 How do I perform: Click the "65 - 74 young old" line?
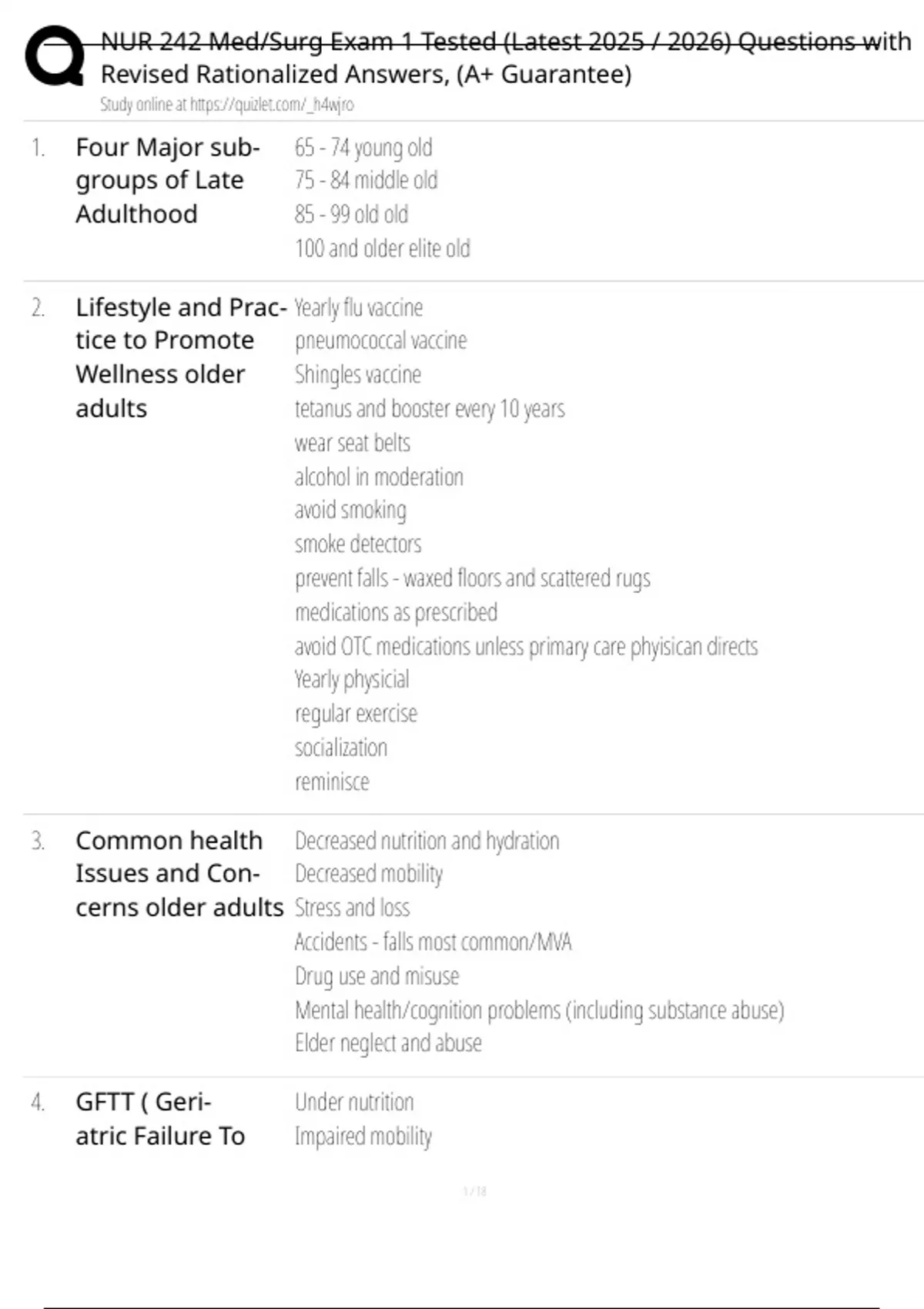363,147
